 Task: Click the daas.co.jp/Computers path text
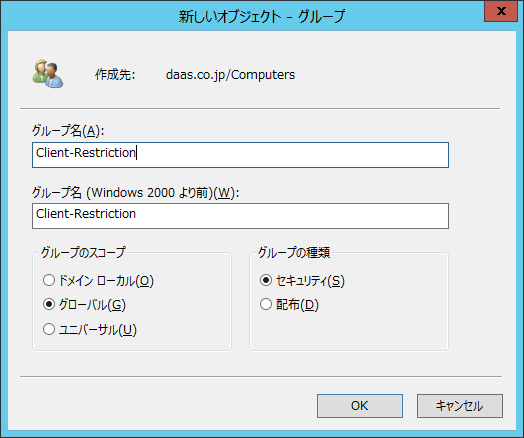click(230, 75)
